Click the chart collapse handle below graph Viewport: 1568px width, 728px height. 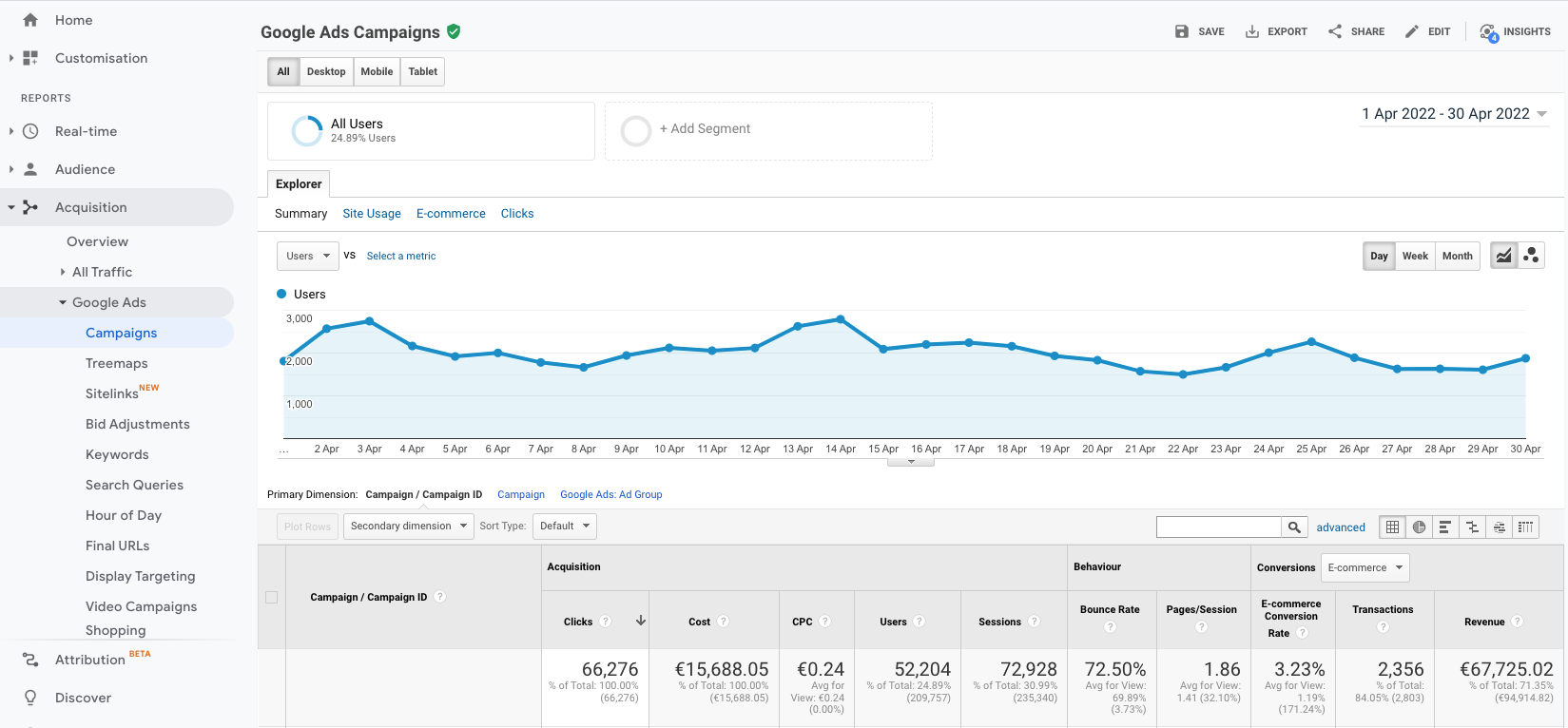tap(911, 462)
